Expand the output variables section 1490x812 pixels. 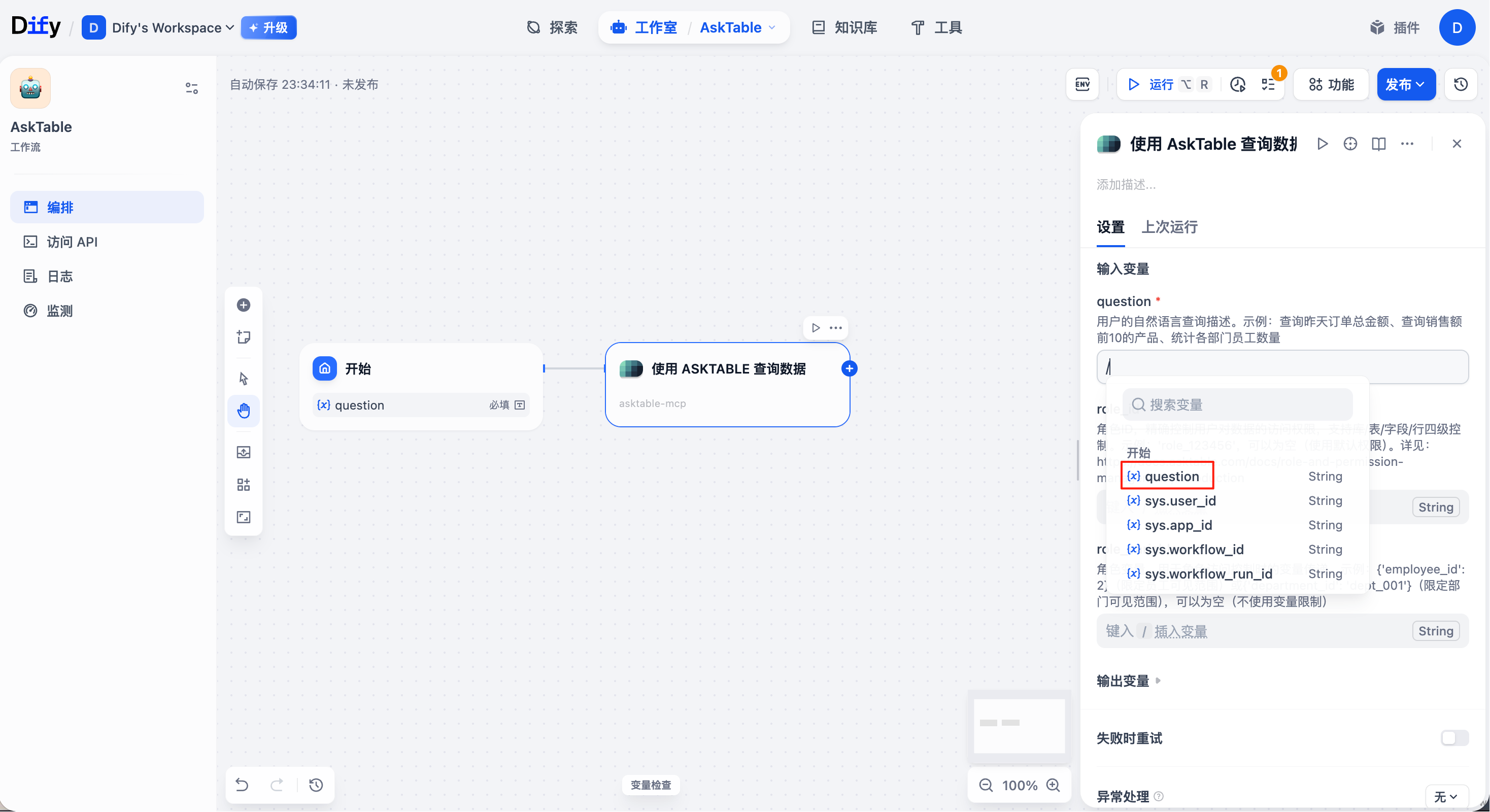click(x=1129, y=681)
